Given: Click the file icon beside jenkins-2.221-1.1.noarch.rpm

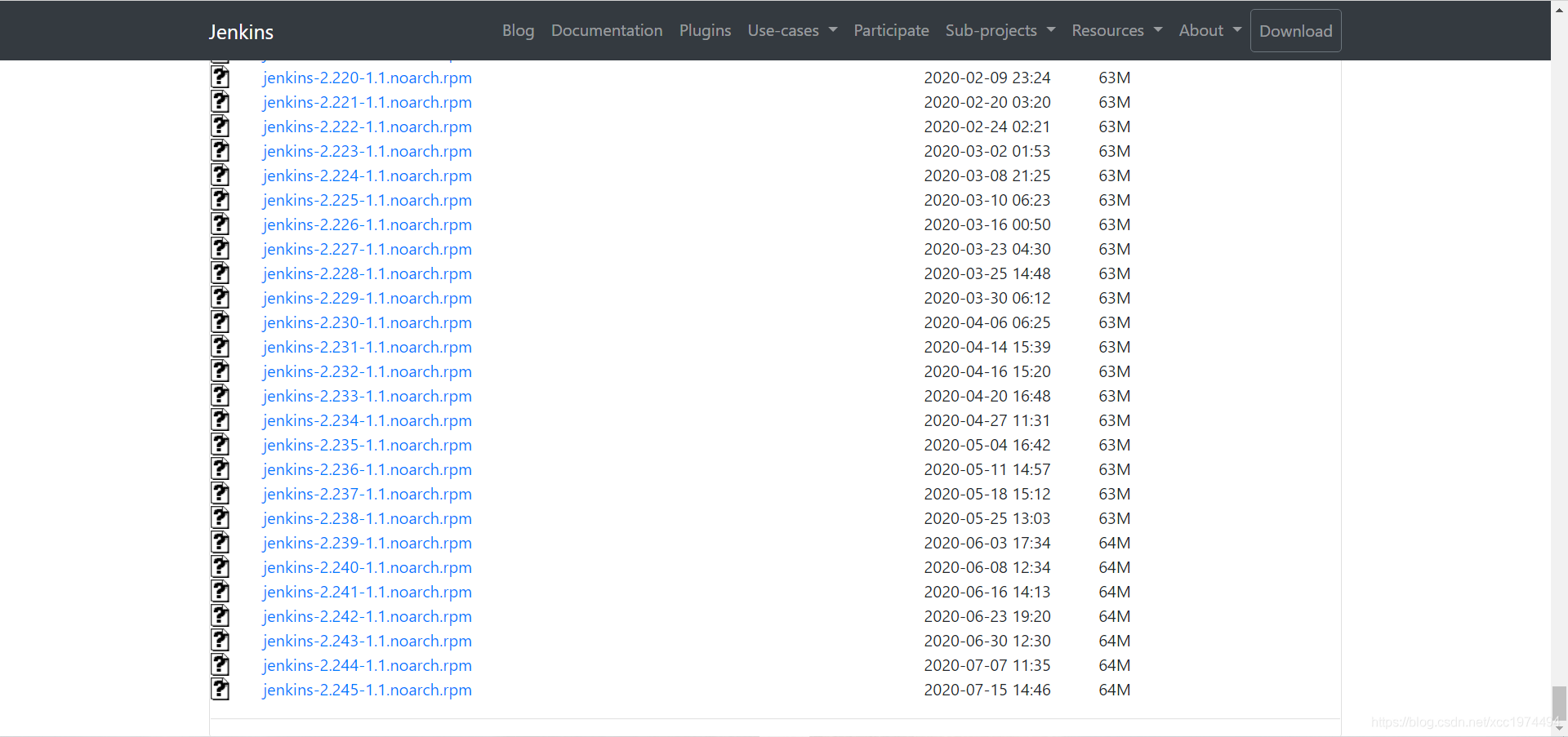Looking at the screenshot, I should [220, 102].
